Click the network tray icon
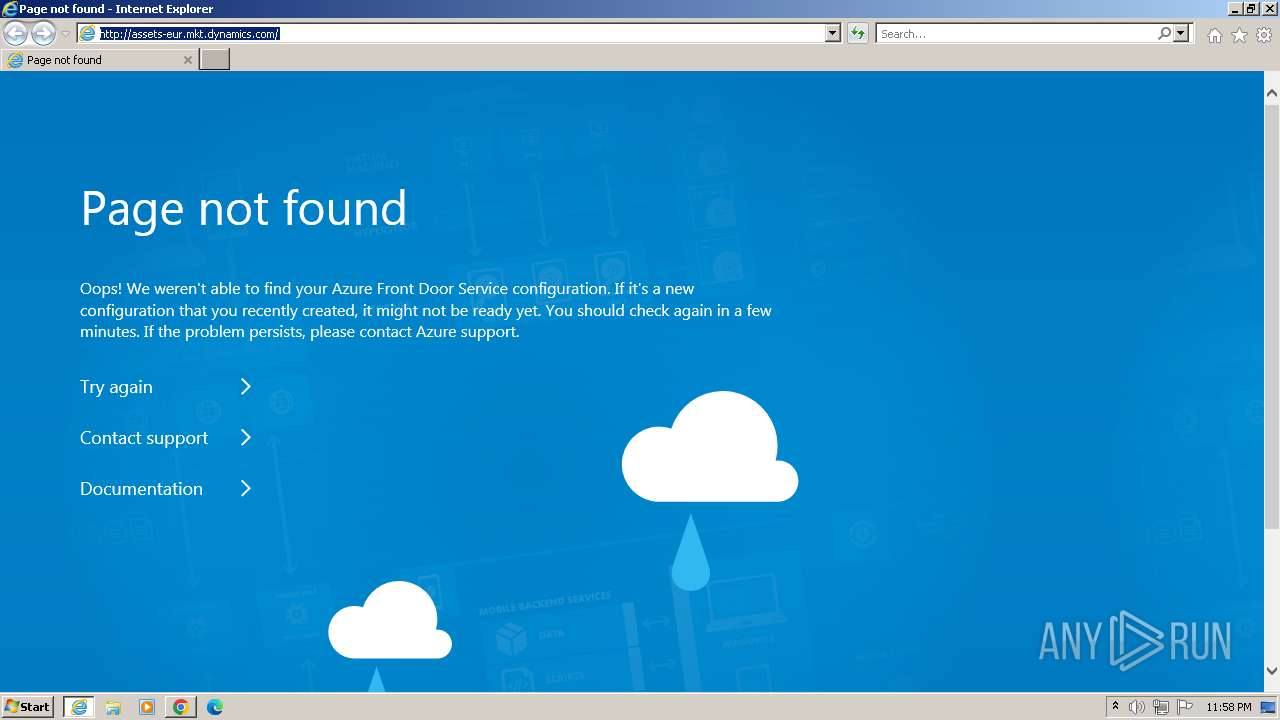The width and height of the screenshot is (1280, 720). click(1161, 707)
